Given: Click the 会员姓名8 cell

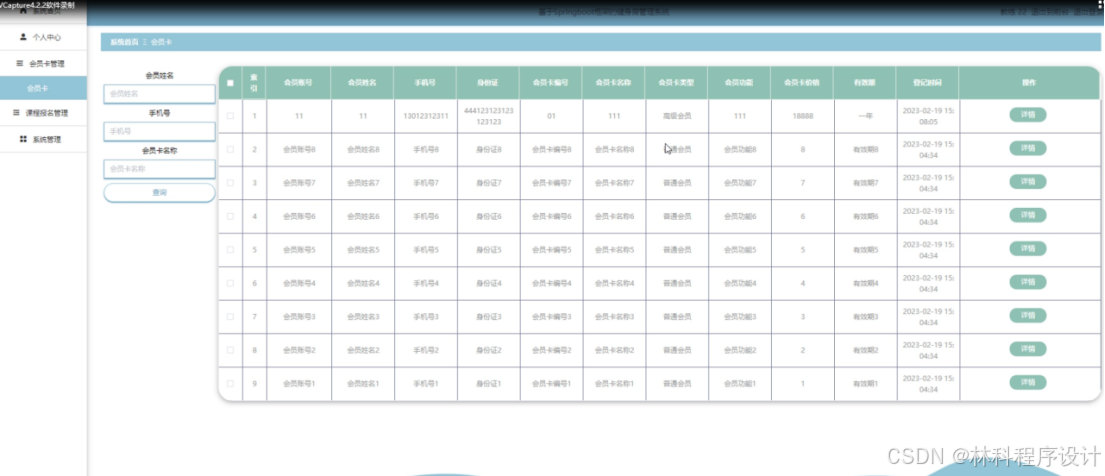Looking at the screenshot, I should [x=362, y=149].
